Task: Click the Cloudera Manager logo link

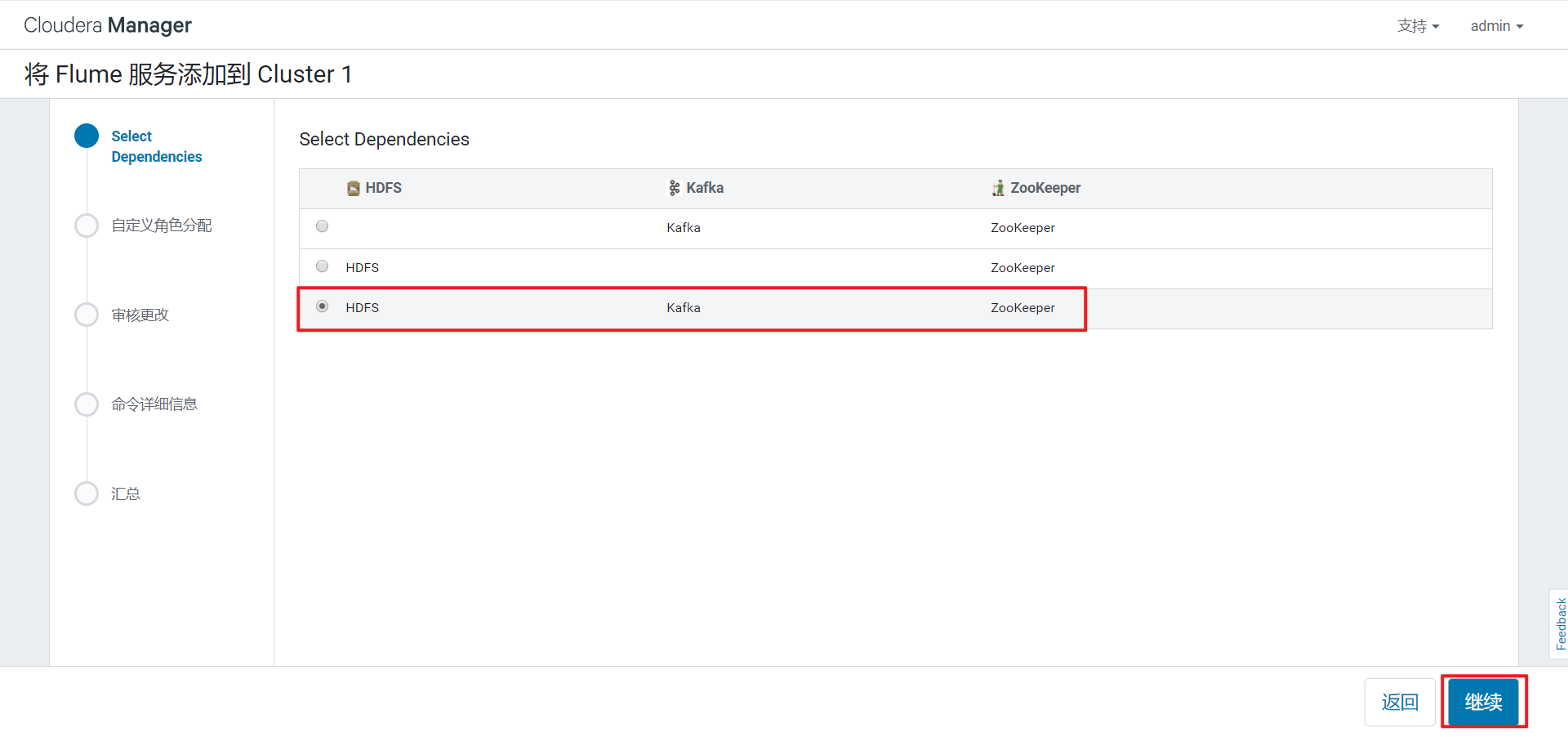Action: tap(108, 25)
